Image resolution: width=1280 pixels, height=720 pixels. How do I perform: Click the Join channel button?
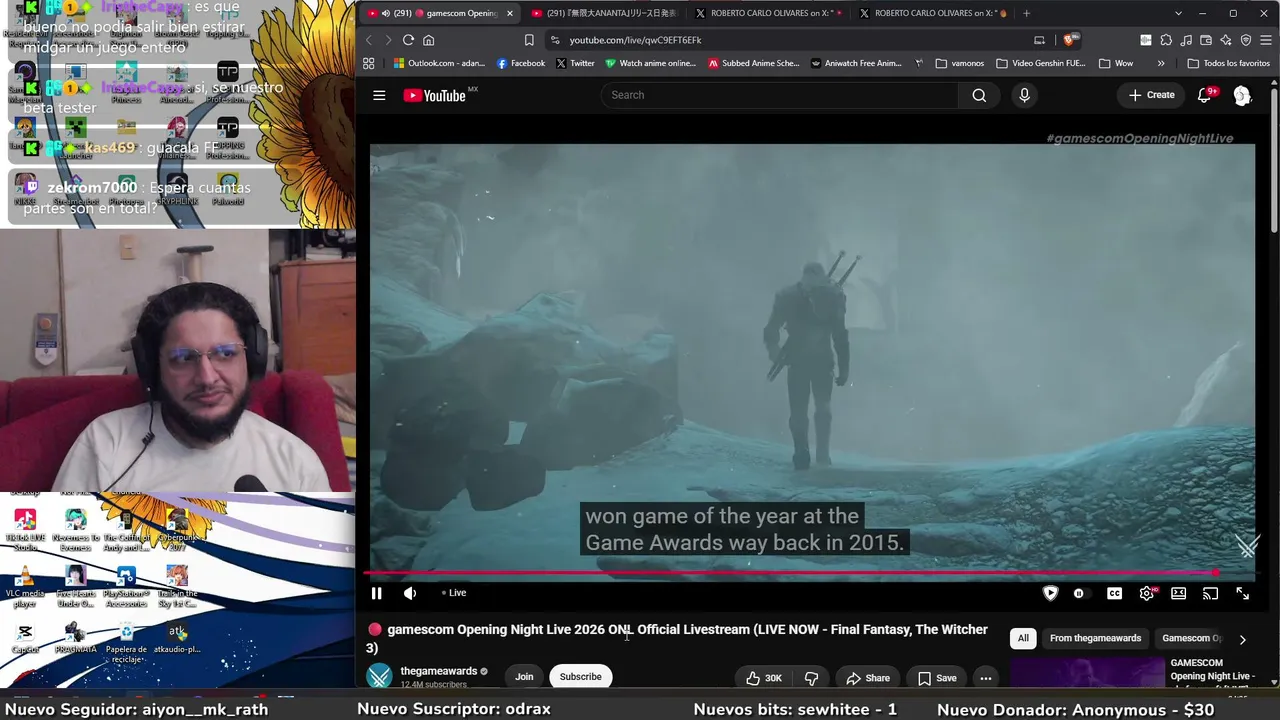coord(524,677)
